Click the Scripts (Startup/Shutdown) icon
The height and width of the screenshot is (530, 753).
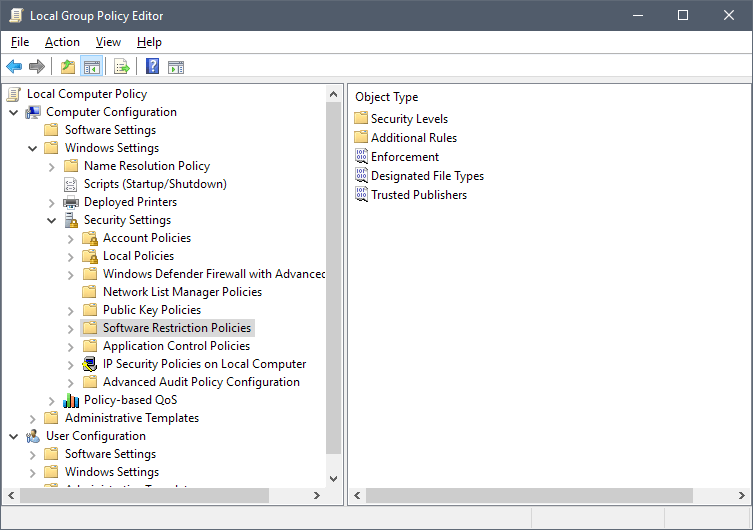(71, 184)
